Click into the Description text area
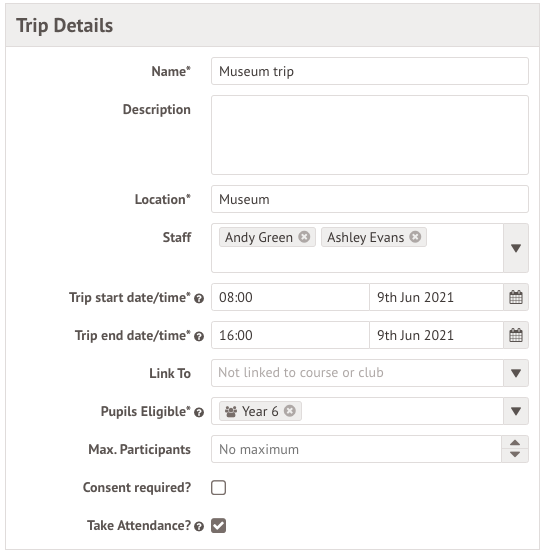 point(370,135)
